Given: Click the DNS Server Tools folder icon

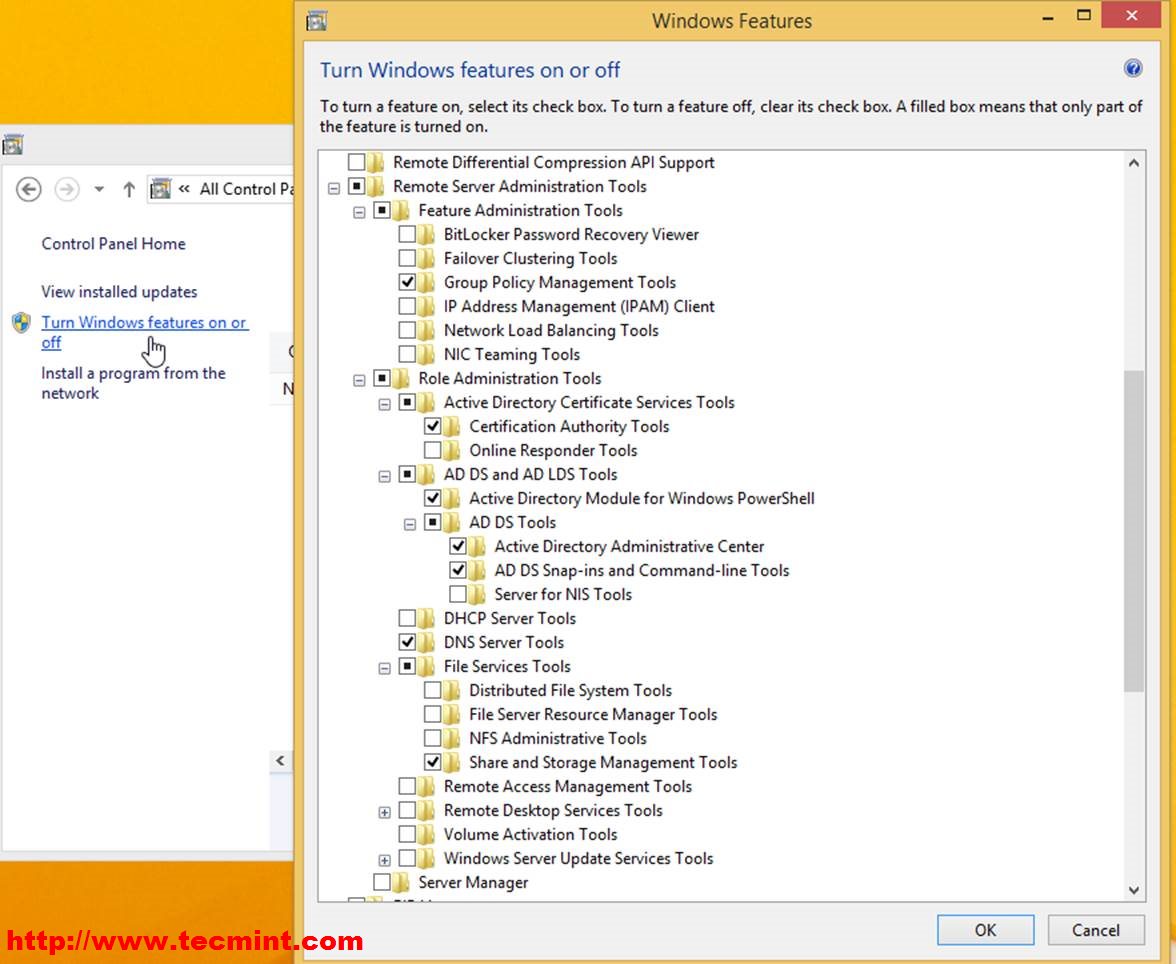Looking at the screenshot, I should click(427, 642).
